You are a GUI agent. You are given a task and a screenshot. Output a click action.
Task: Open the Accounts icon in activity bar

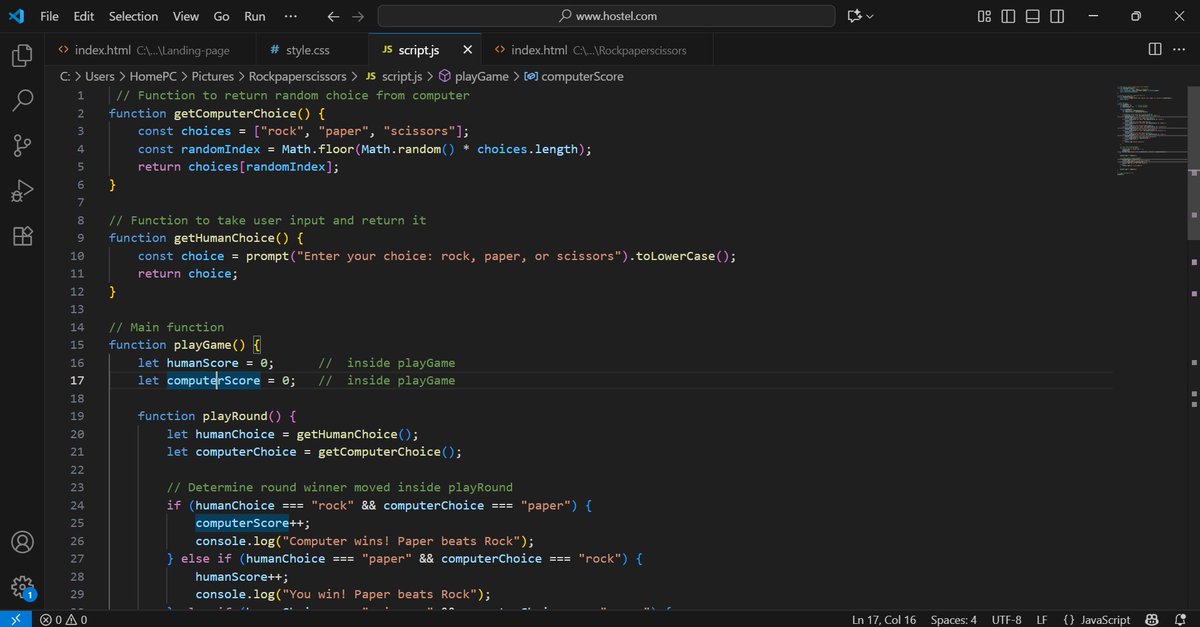click(x=22, y=543)
